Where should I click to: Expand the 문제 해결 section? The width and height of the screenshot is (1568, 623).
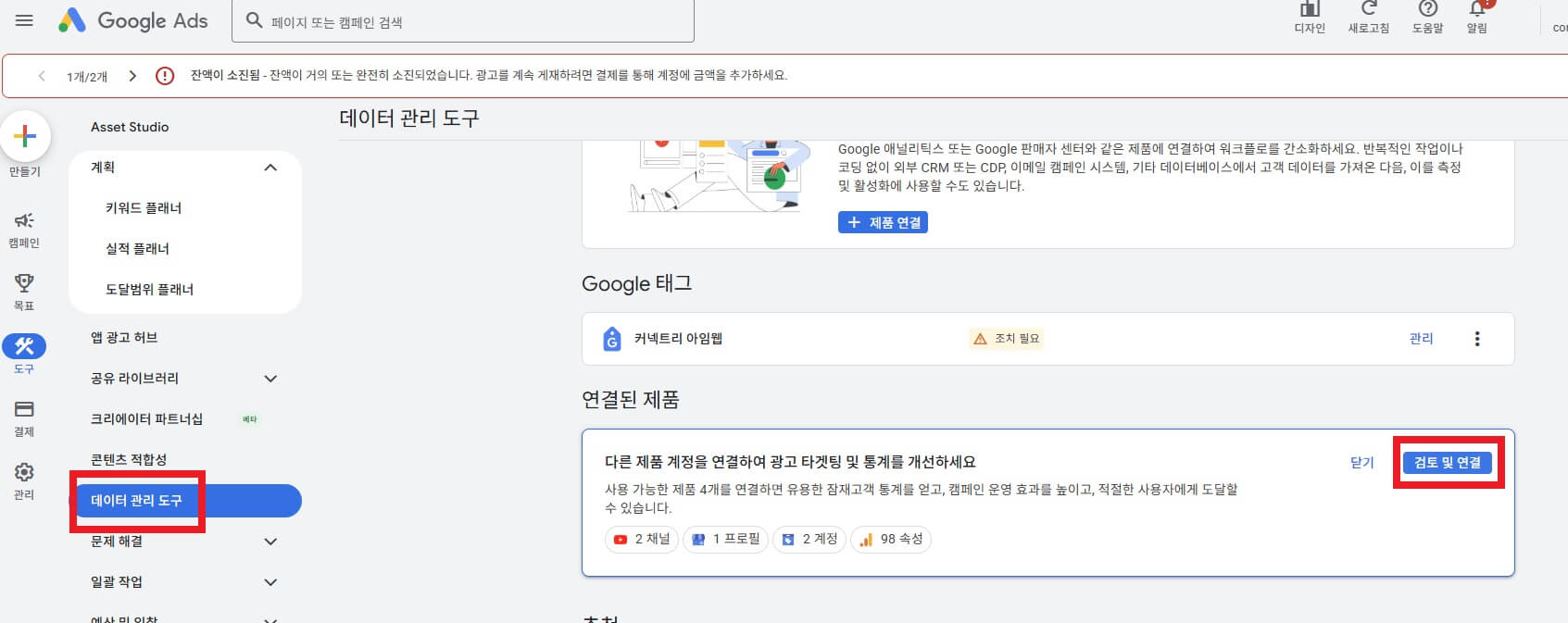270,542
